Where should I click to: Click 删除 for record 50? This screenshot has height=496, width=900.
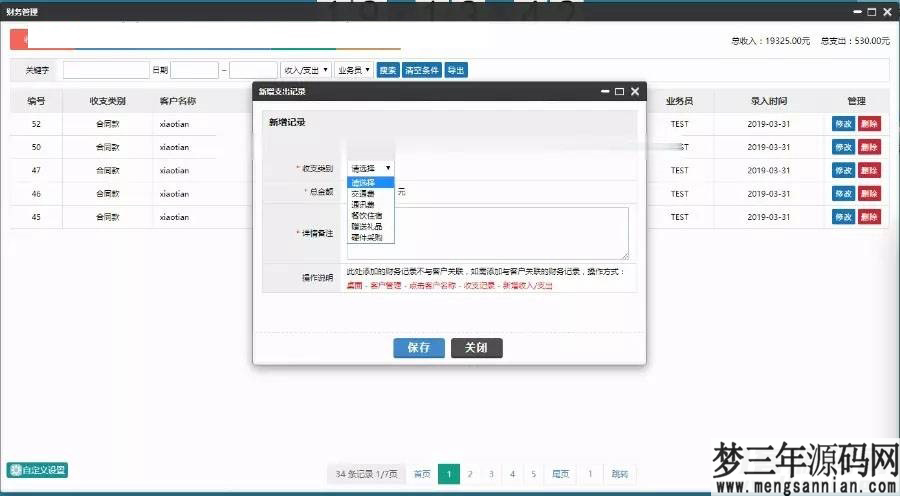tap(869, 147)
